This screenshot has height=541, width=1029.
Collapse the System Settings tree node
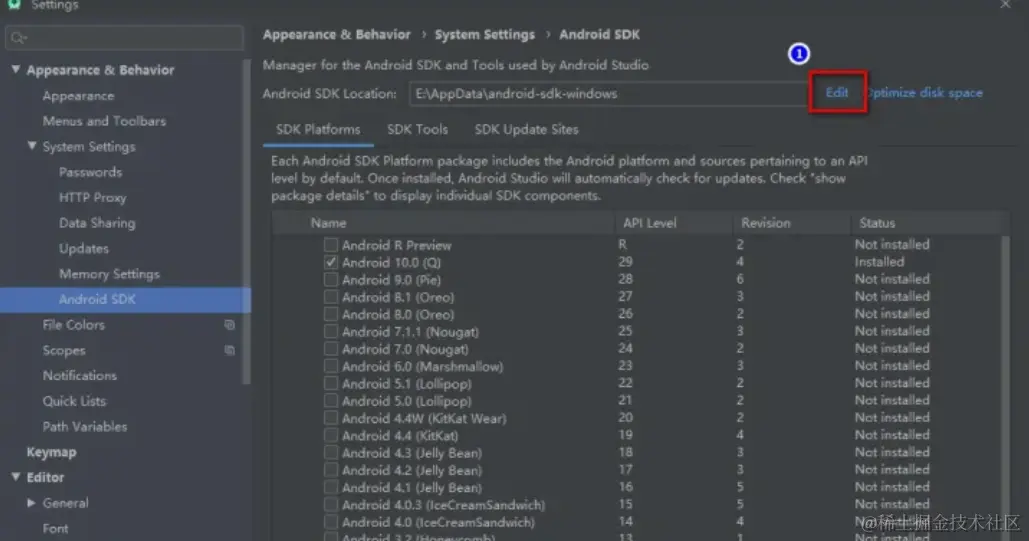[32, 147]
